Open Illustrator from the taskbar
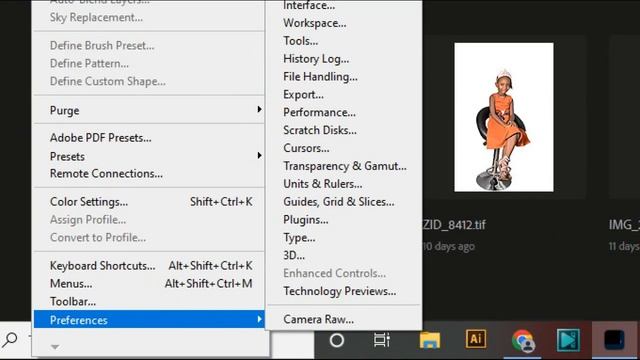640x360 pixels. tap(476, 339)
